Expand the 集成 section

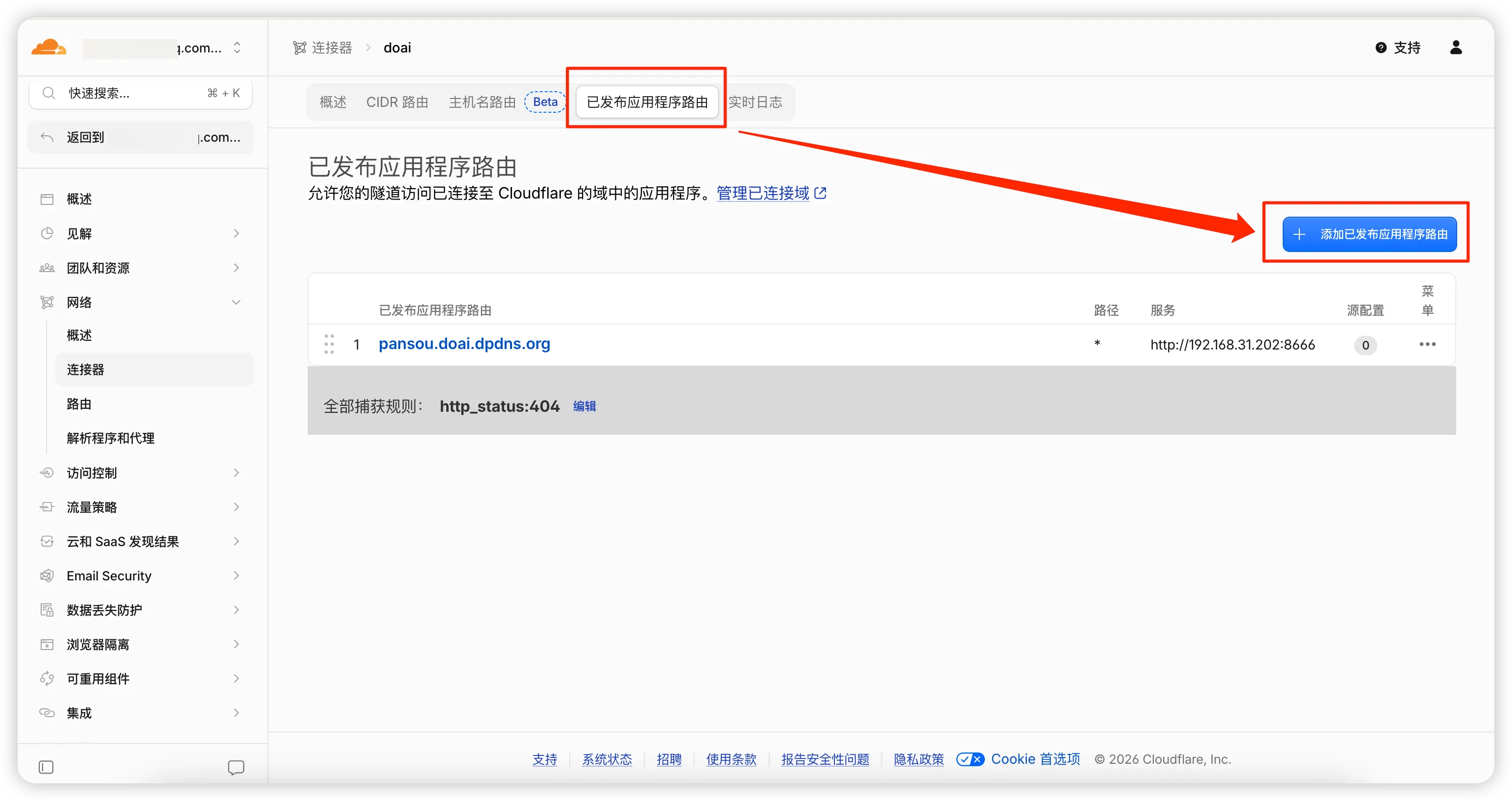[236, 713]
